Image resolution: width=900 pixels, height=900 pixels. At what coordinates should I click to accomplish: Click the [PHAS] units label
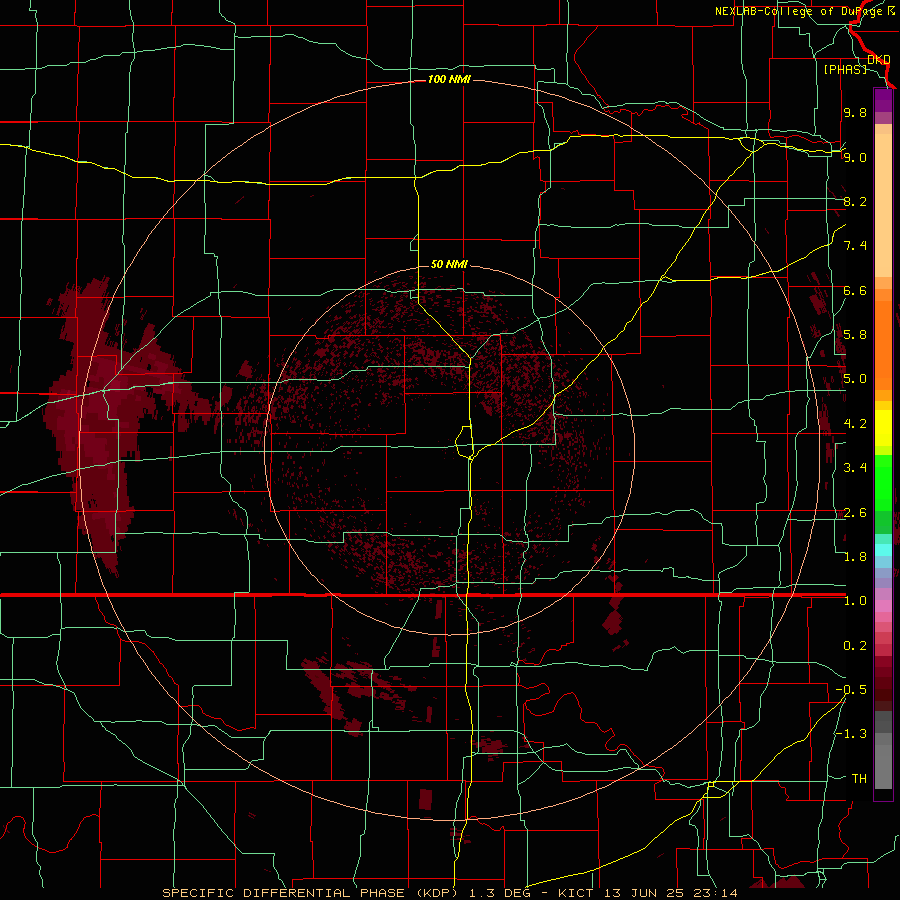pyautogui.click(x=845, y=69)
